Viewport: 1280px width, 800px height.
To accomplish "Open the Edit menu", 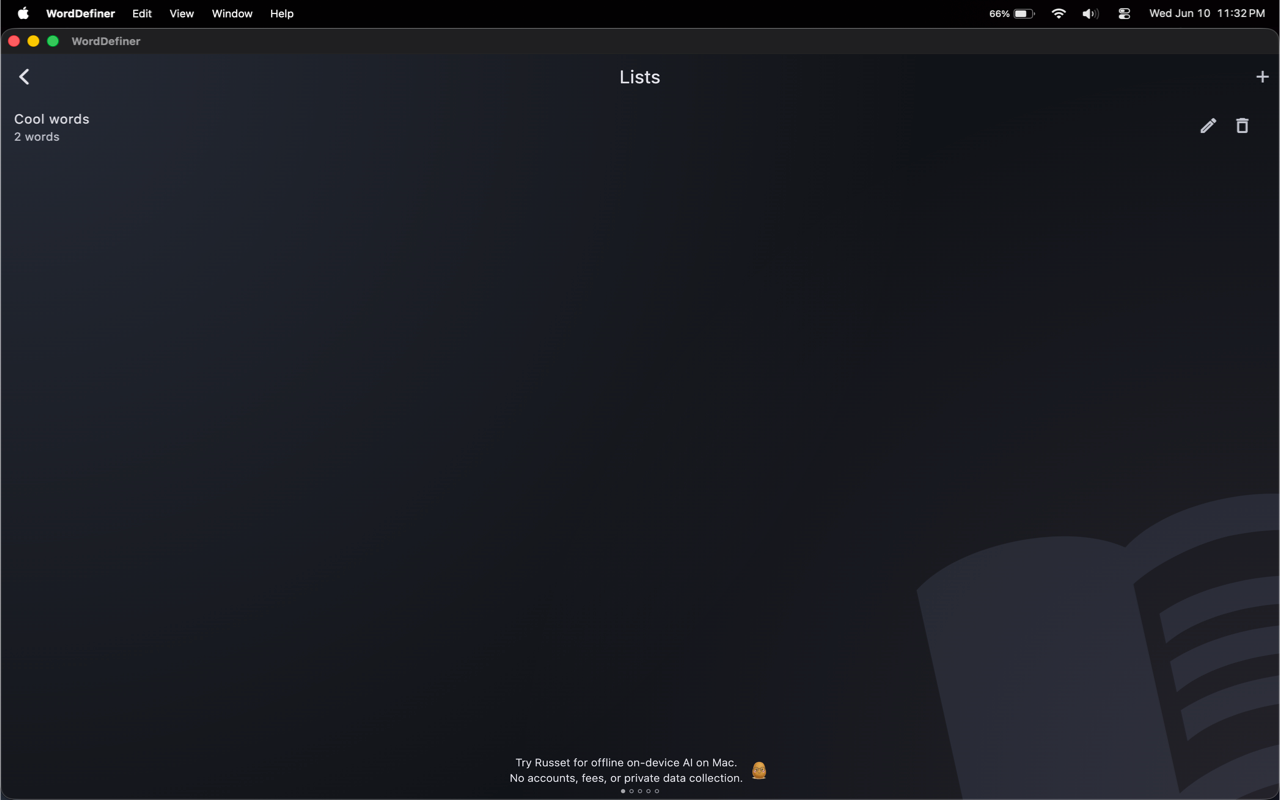I will 142,13.
